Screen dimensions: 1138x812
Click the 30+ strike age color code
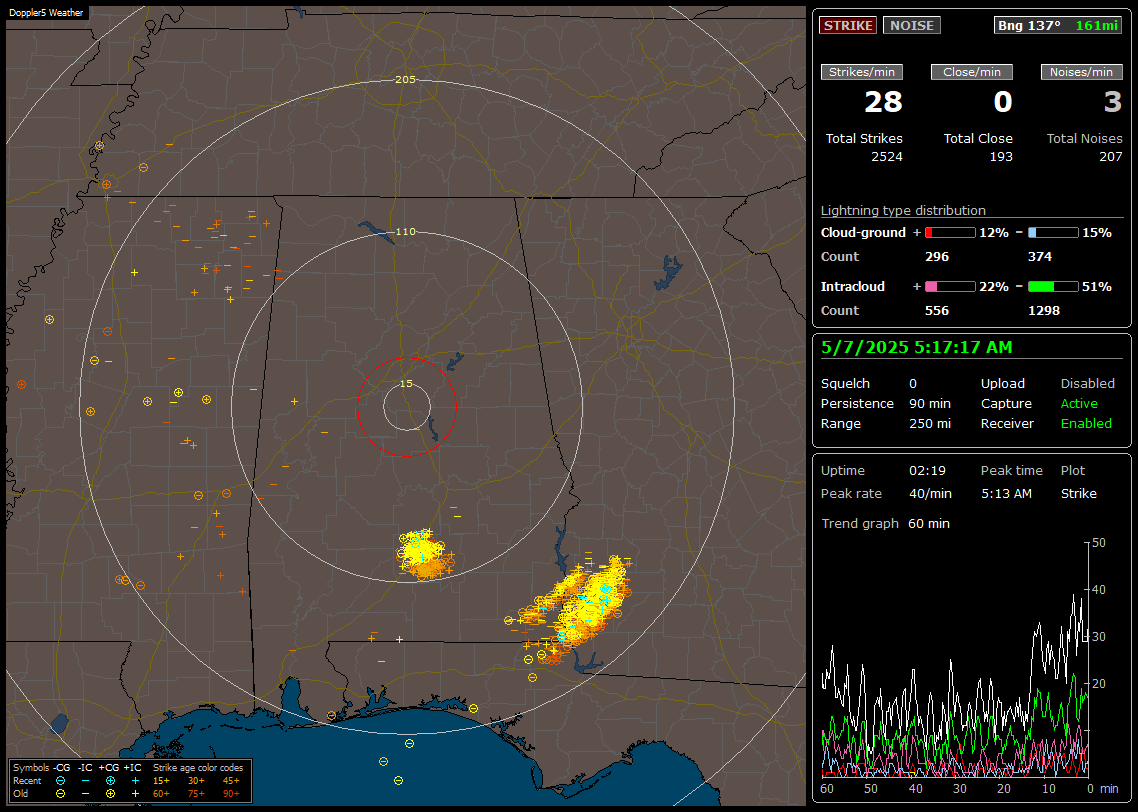[196, 781]
